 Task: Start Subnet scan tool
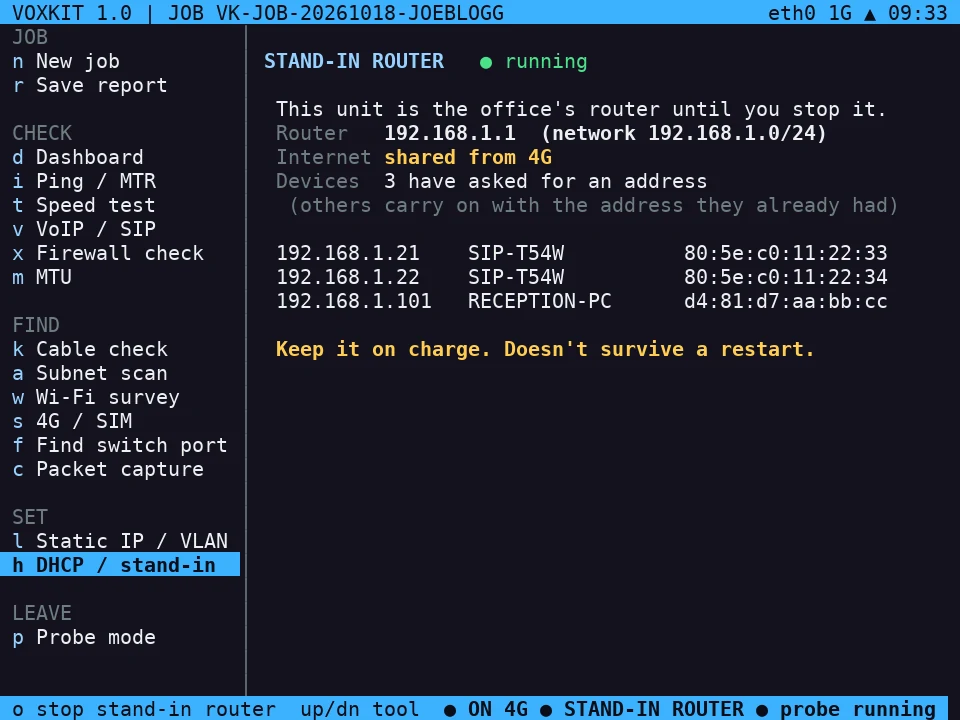tap(120, 373)
